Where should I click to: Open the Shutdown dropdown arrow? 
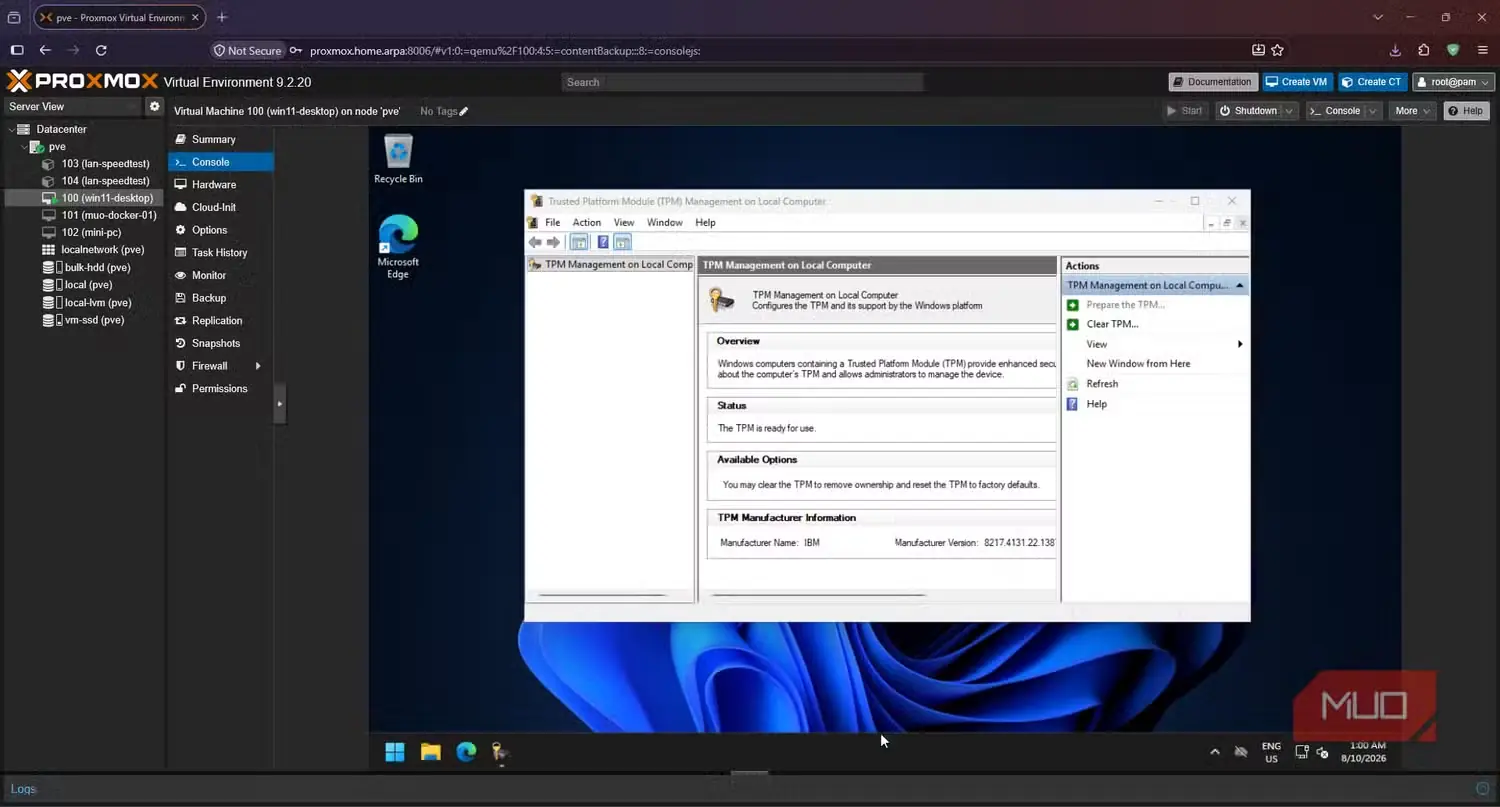[x=1289, y=111]
